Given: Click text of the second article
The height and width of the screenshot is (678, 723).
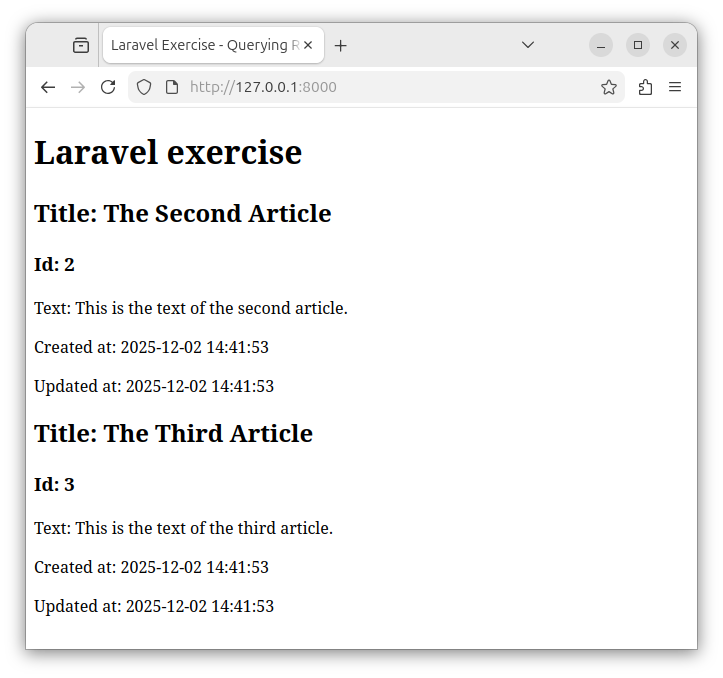Looking at the screenshot, I should click(x=191, y=308).
